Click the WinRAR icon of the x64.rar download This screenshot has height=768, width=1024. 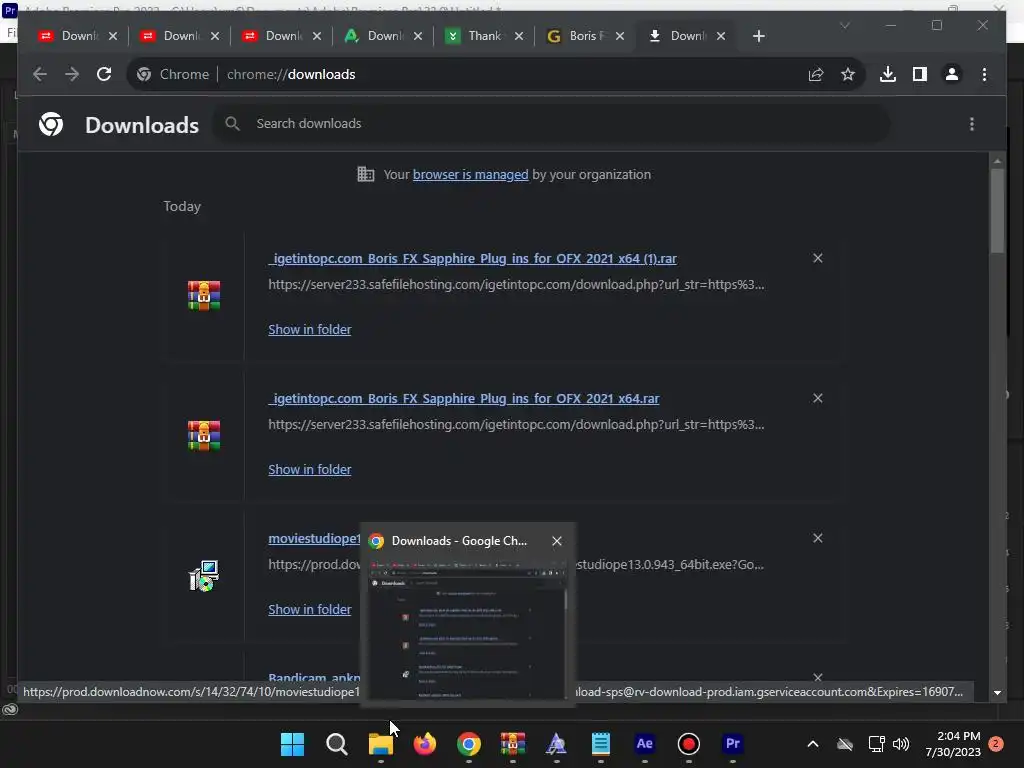204,436
